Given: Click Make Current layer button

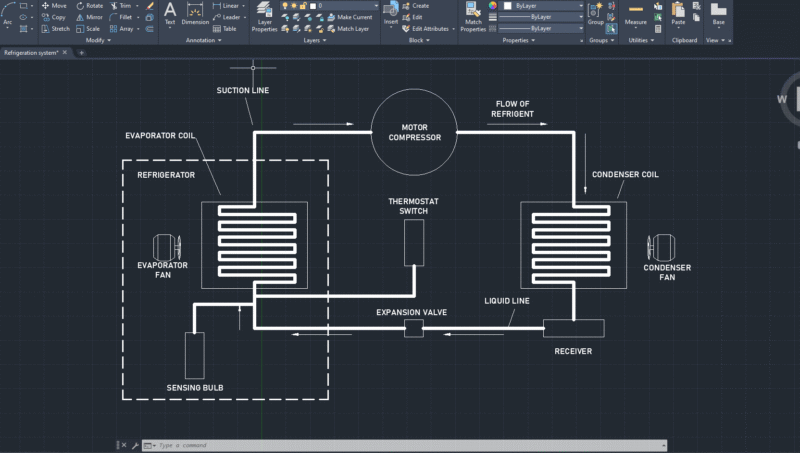Looking at the screenshot, I should [350, 17].
